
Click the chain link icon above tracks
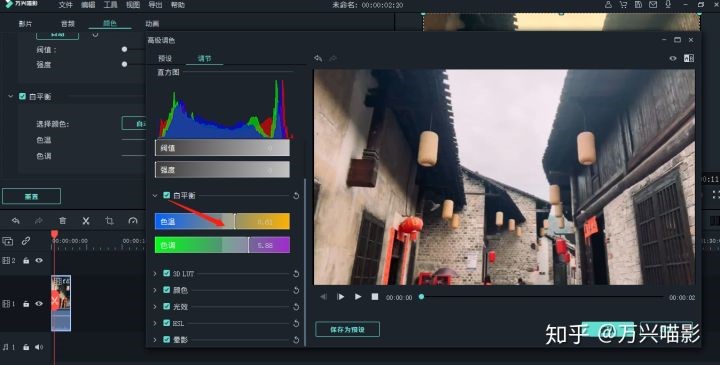click(x=26, y=241)
